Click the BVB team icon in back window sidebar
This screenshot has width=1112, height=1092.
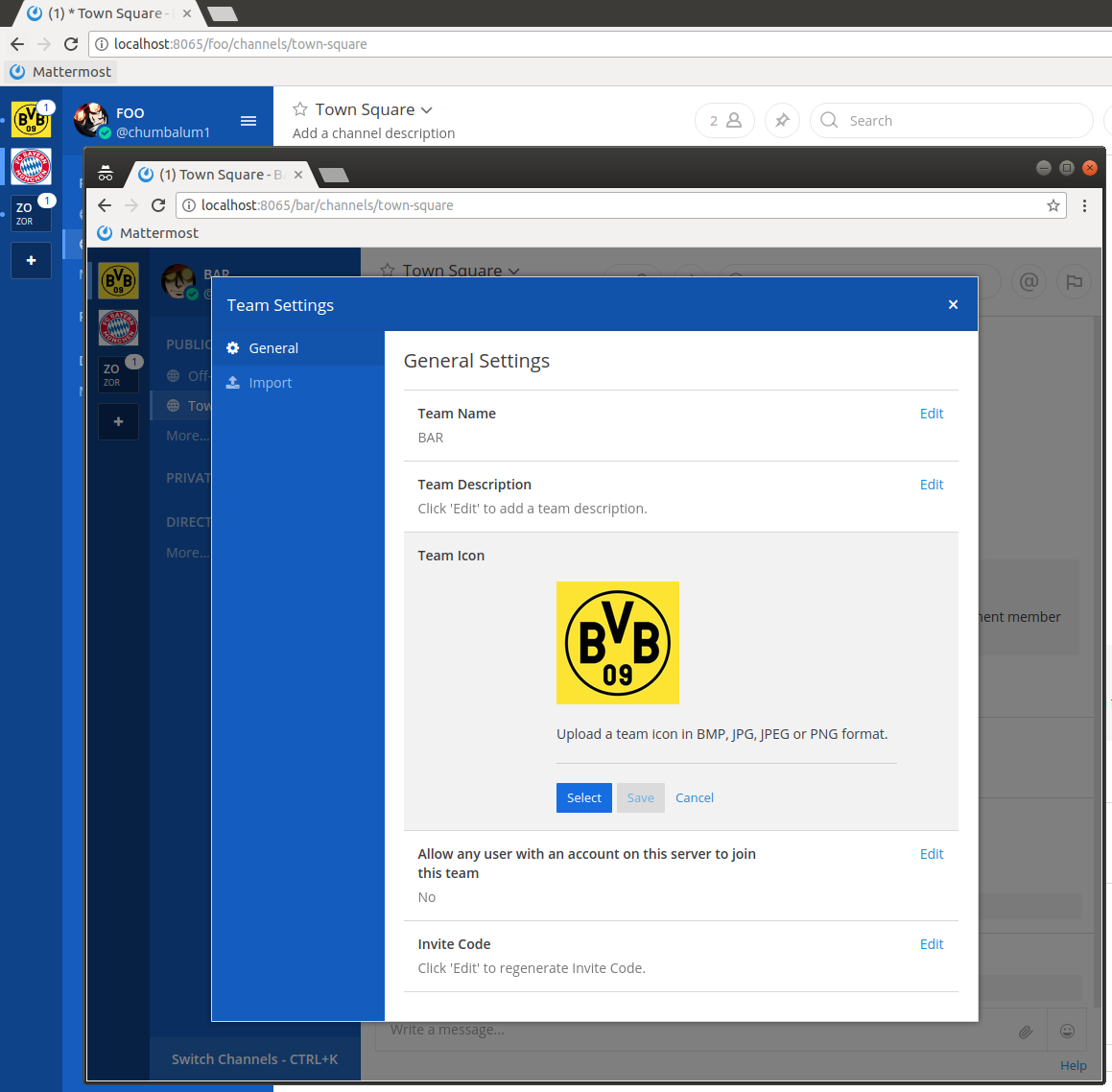(32, 118)
